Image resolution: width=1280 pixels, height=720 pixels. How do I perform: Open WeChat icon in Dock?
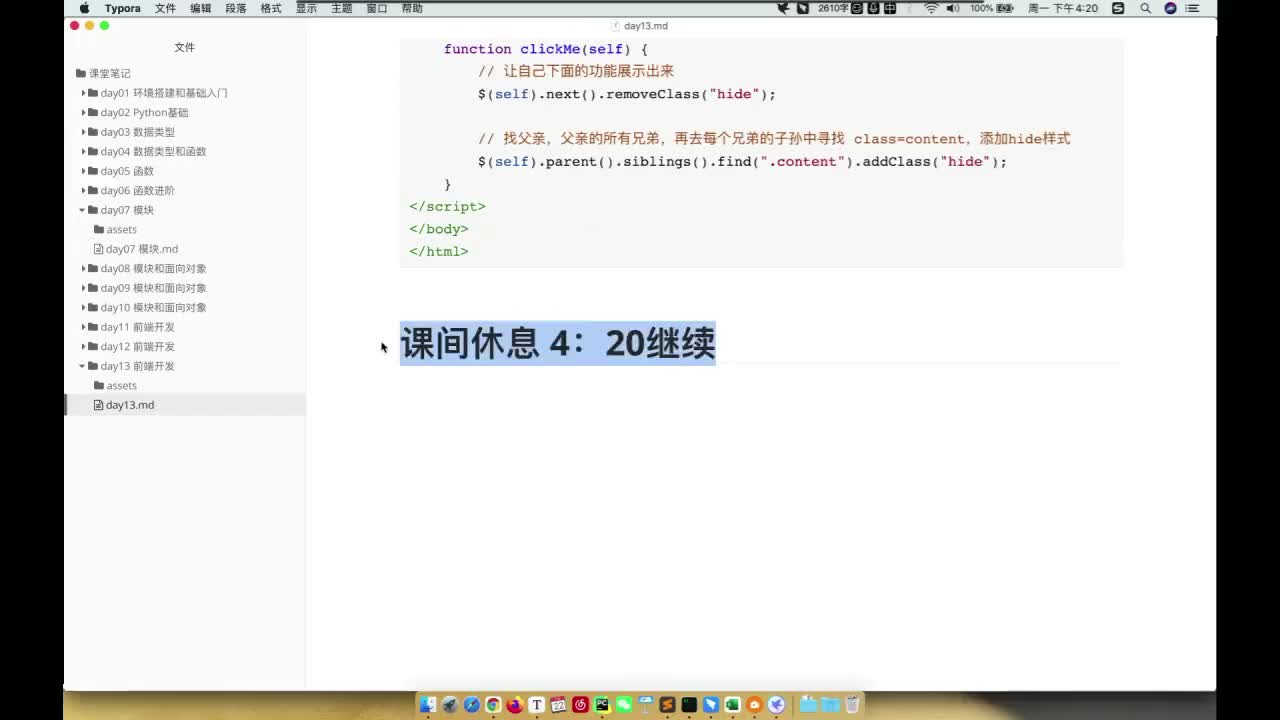click(624, 705)
